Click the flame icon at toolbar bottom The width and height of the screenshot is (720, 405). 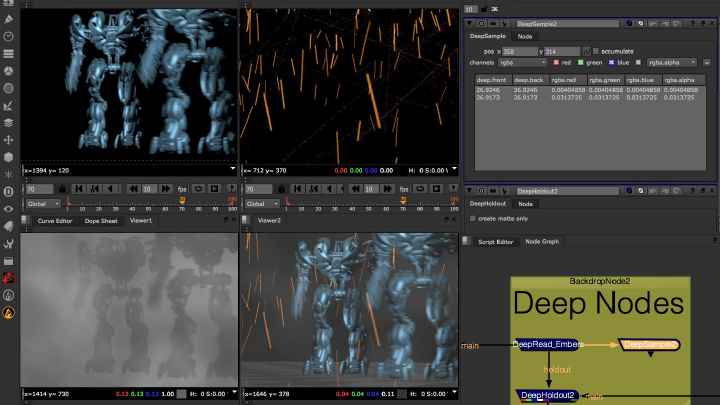8,312
